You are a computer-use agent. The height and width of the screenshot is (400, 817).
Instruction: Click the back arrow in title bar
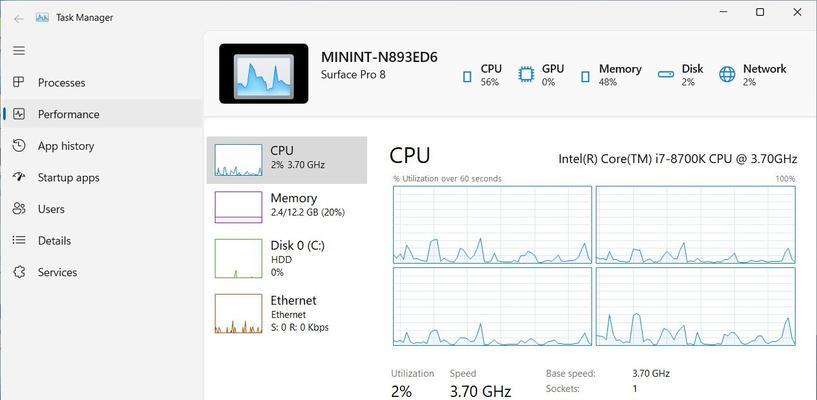19,19
